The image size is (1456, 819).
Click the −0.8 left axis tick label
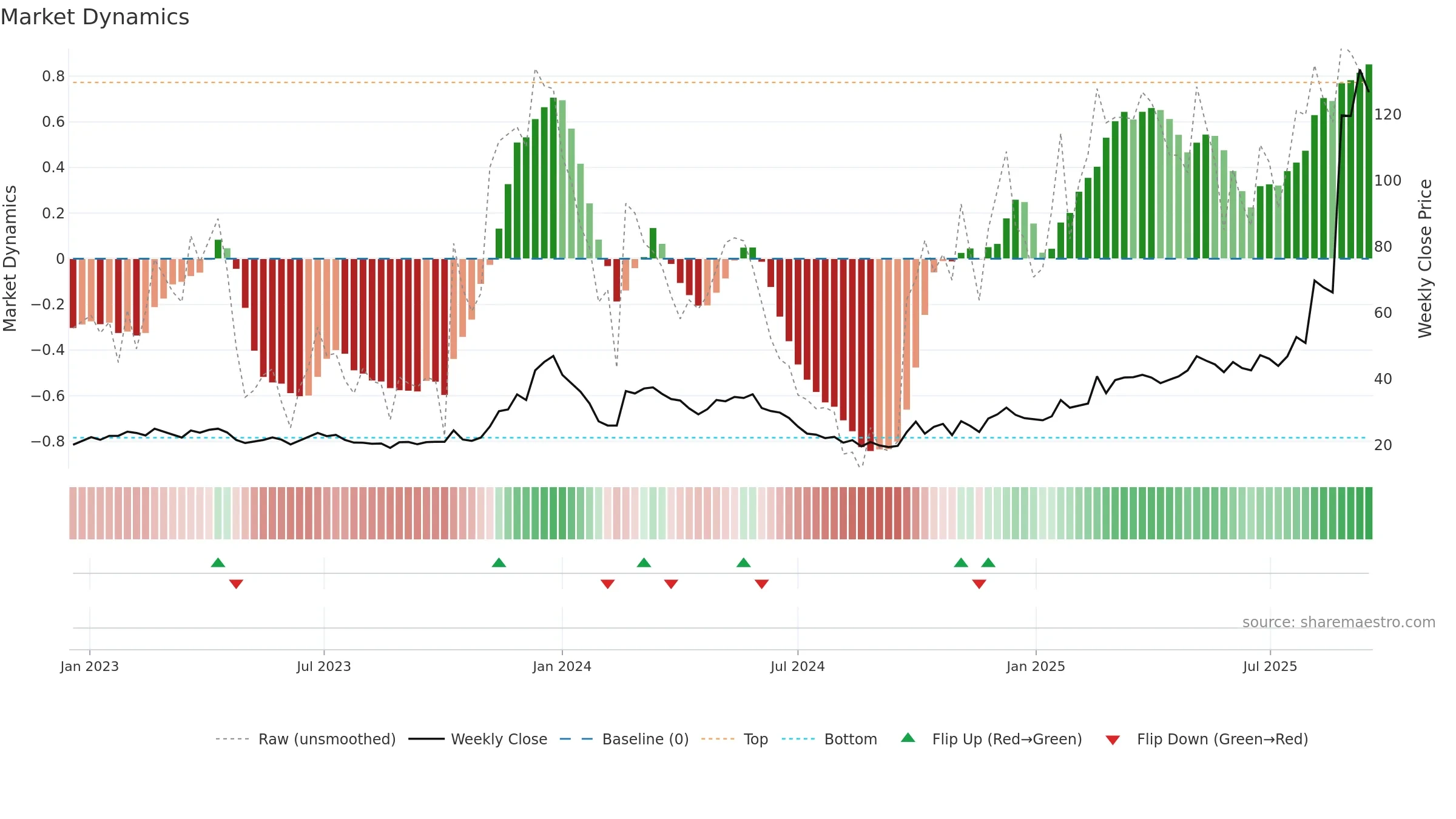[x=48, y=441]
